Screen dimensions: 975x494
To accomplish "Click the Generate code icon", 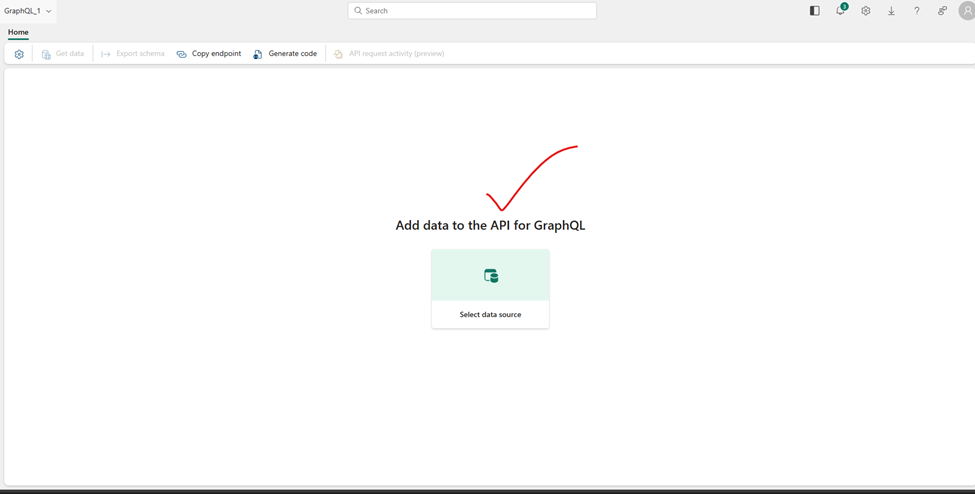I will pyautogui.click(x=258, y=54).
